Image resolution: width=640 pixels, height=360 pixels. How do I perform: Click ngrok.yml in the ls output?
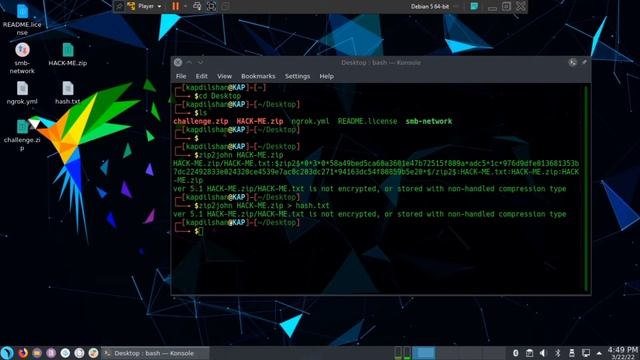[310, 121]
